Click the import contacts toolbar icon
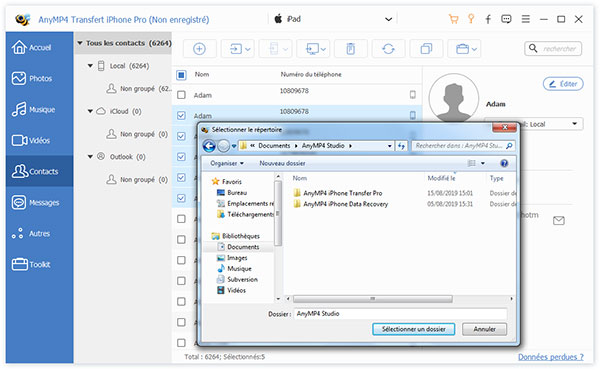Viewport: 600px width, 370px height. (x=235, y=49)
